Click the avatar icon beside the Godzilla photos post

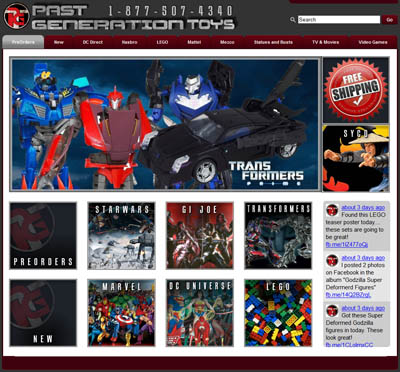(332, 260)
